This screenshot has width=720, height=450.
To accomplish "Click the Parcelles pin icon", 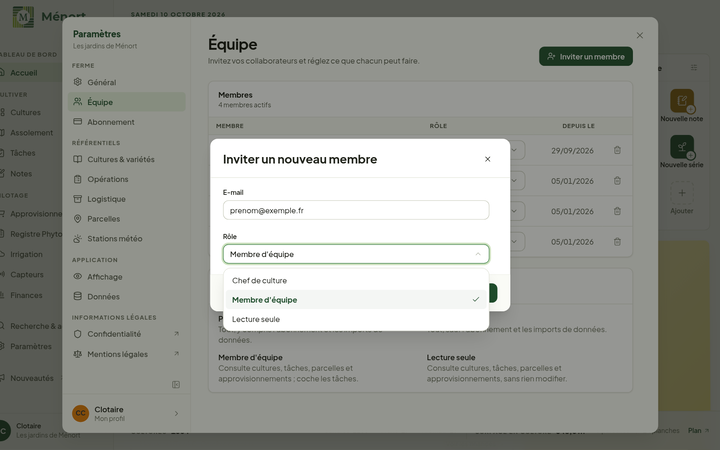I will pyautogui.click(x=78, y=218).
